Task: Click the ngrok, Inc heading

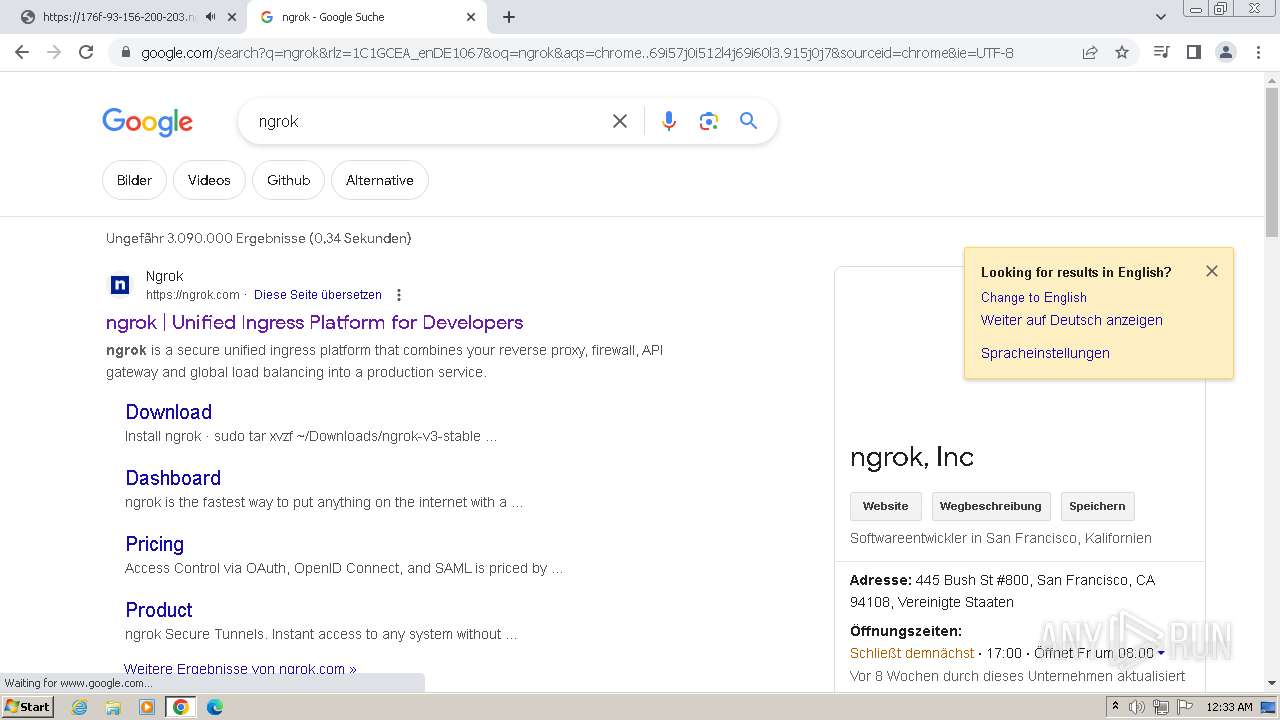Action: pyautogui.click(x=911, y=457)
